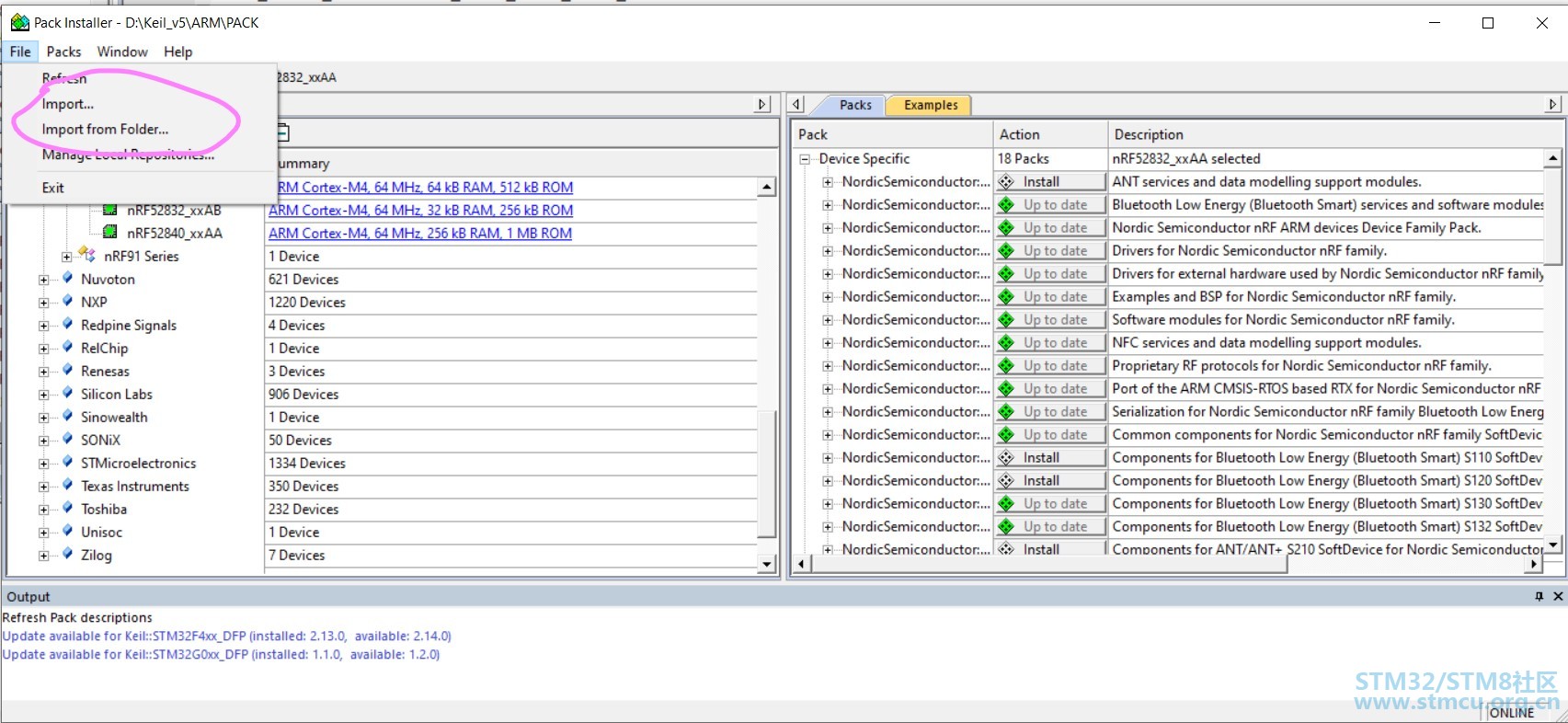Click the vendor icon next to Unisoc
Screen dimensions: 1568x723
[66, 531]
